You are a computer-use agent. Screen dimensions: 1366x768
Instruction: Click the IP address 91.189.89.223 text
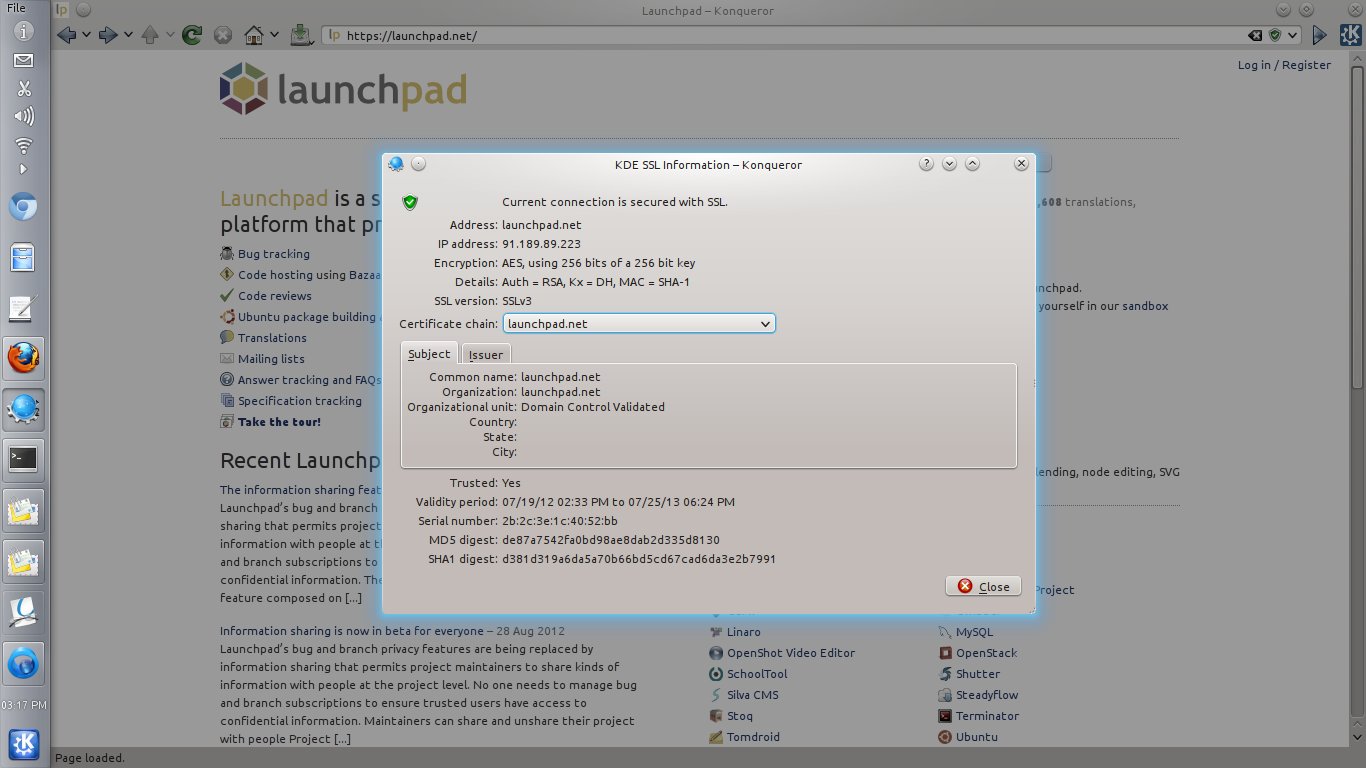pos(541,244)
